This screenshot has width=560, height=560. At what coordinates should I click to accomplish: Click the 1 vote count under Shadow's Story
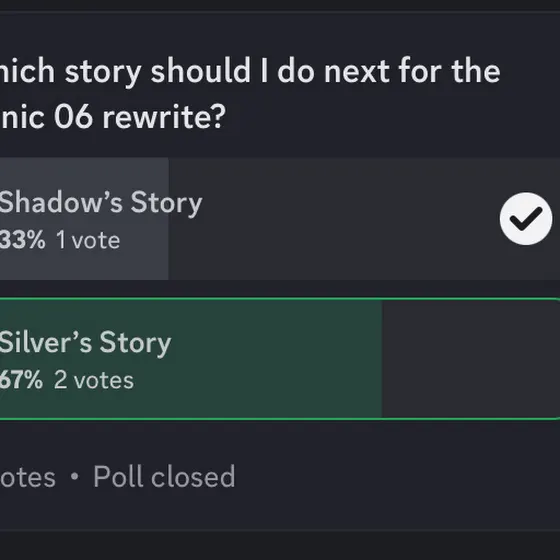pyautogui.click(x=88, y=240)
